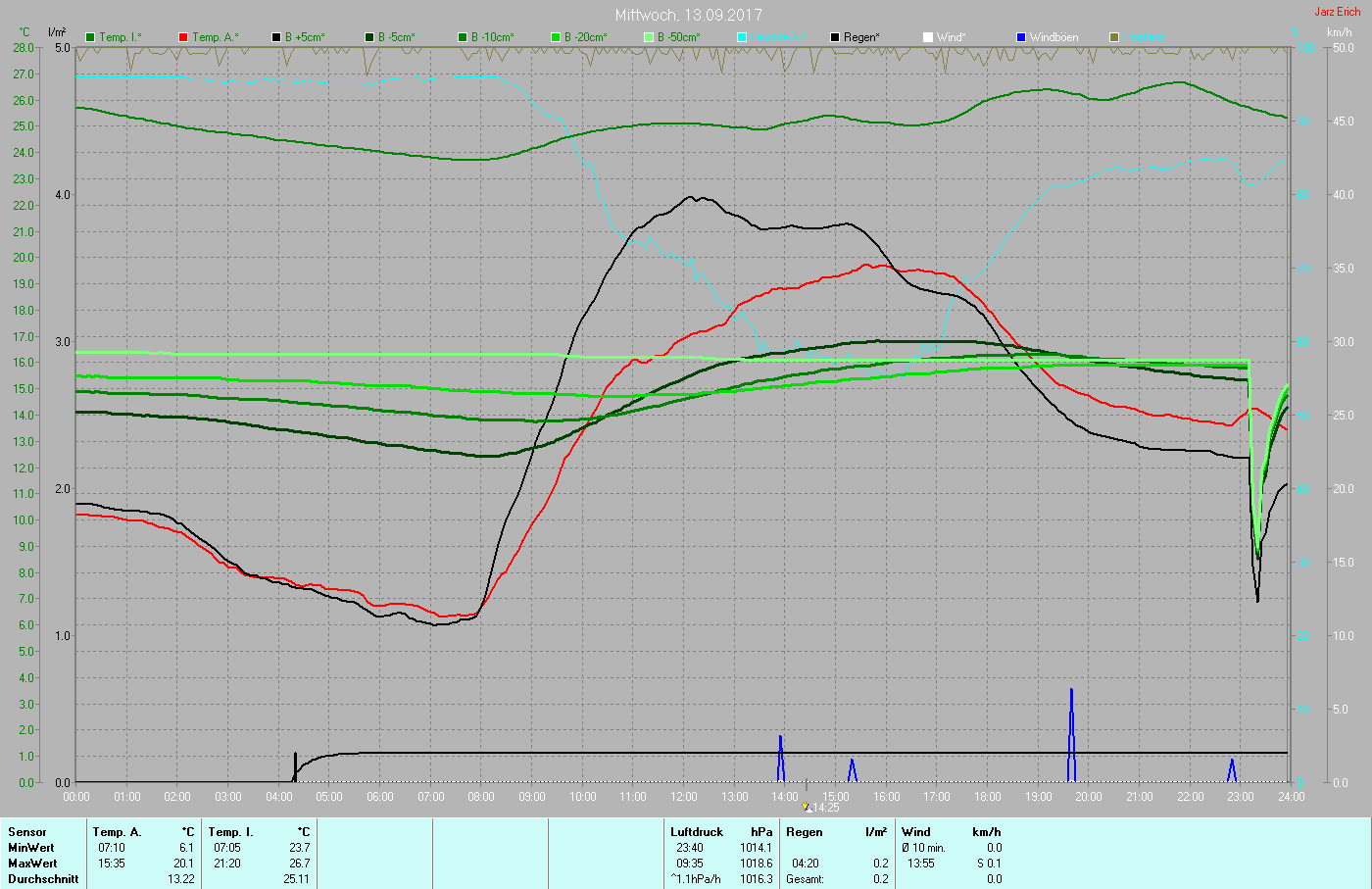Screen dimensions: 1372x889
Task: Click the '12:00' label on the time axis
Action: point(684,797)
